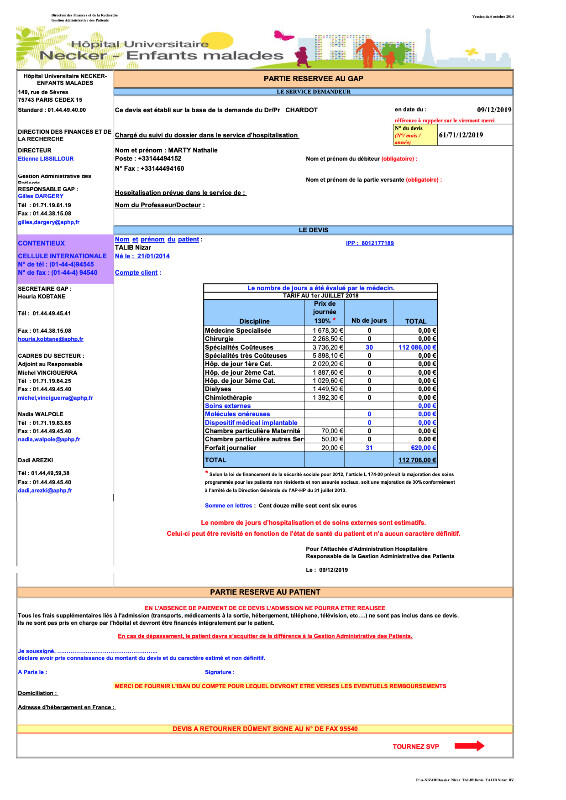
Task: Select the 112 706,00 € grand total cell
Action: [416, 460]
